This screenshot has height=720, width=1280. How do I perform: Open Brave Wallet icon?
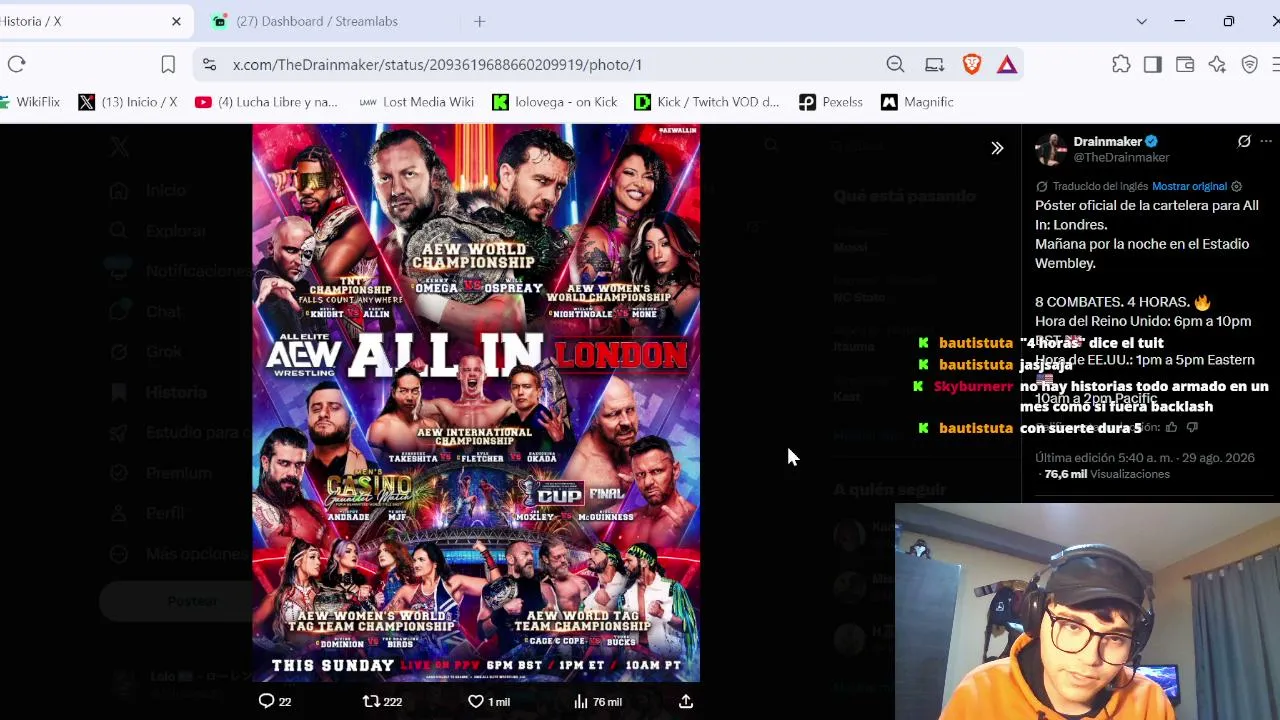click(x=1185, y=64)
